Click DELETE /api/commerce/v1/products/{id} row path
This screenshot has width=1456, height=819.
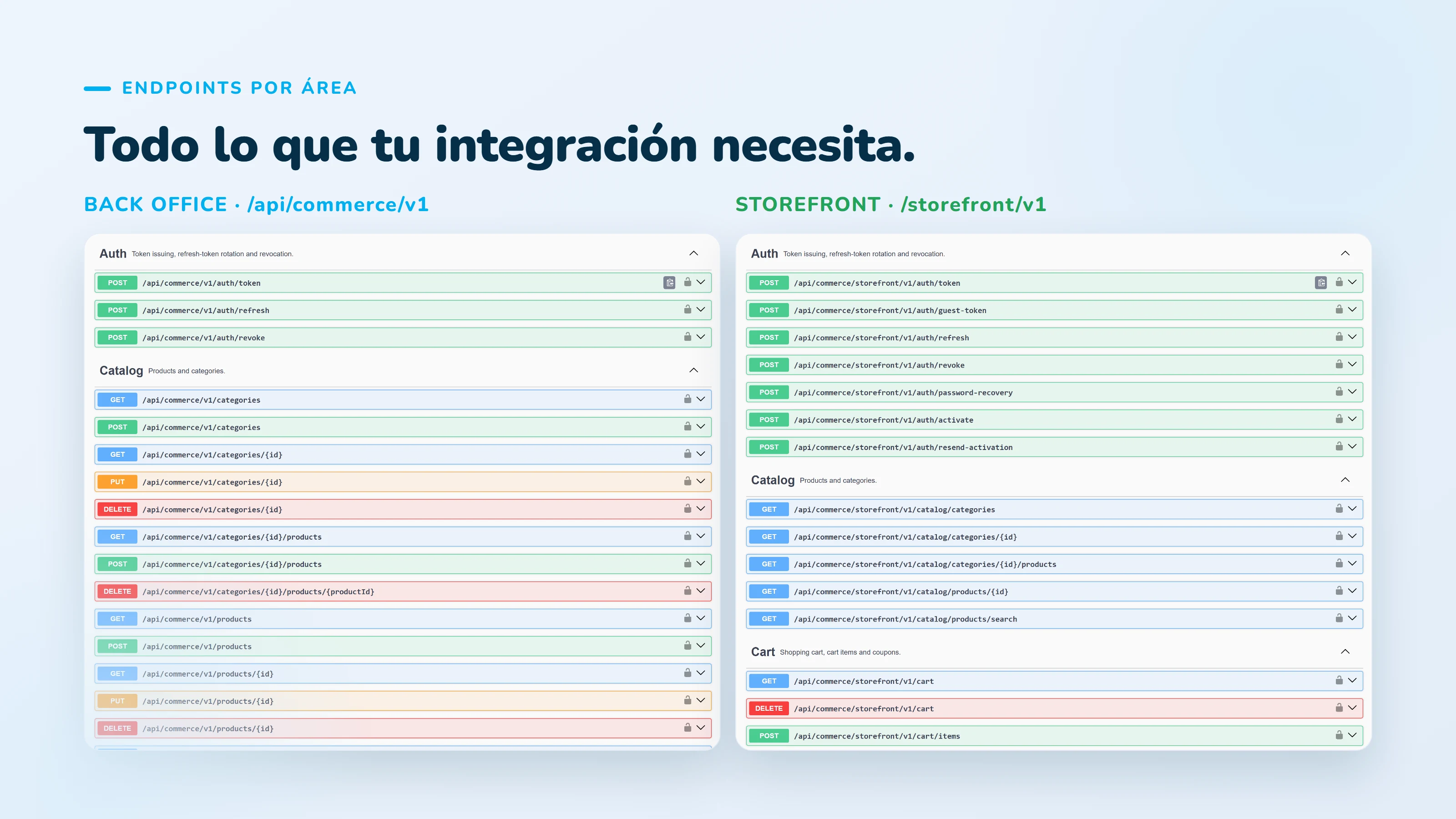[208, 729]
